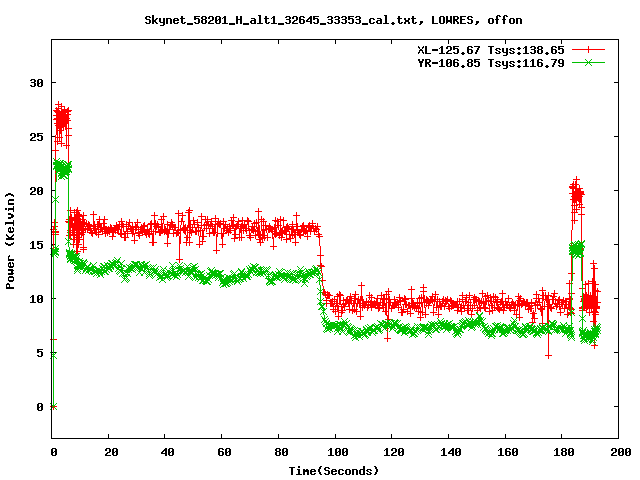Click x-axis tick label 80
Screen dimensions: 640x480
pyautogui.click(x=281, y=452)
